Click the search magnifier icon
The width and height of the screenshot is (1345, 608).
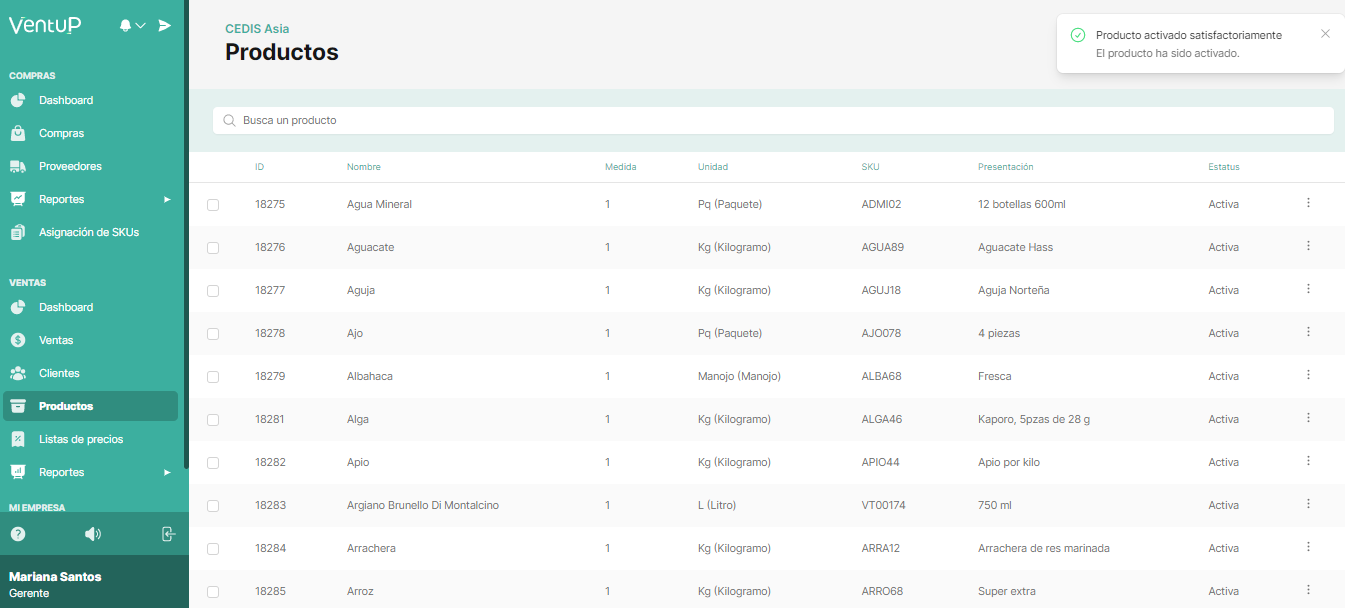230,120
